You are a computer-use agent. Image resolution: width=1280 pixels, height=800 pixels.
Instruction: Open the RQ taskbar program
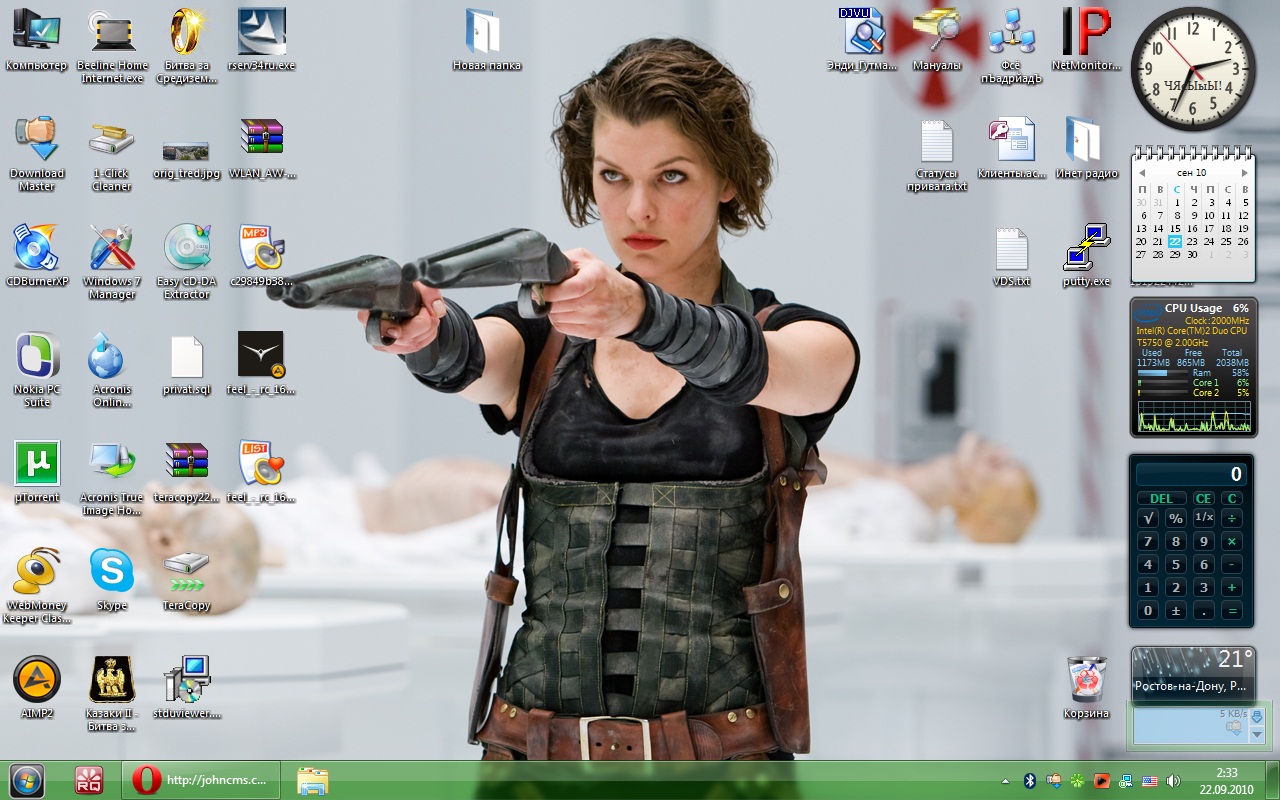[89, 780]
